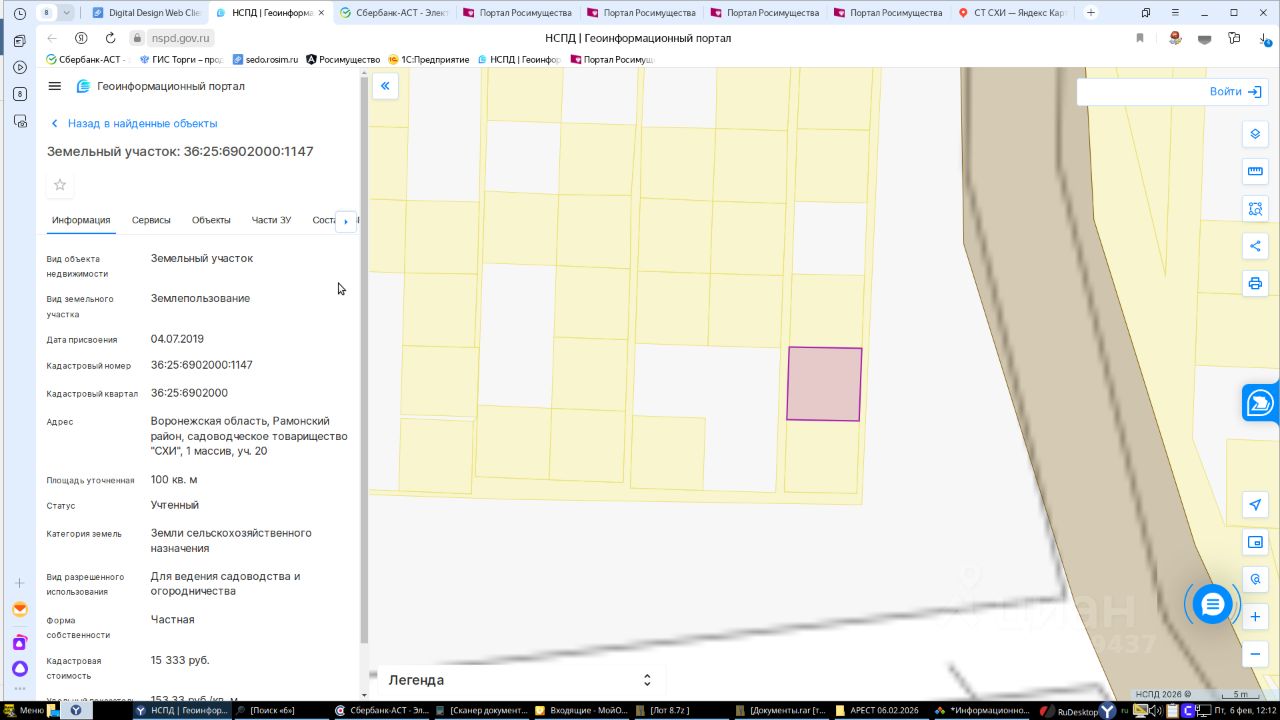Show more tabs with the right arrow
The width and height of the screenshot is (1280, 720).
tap(346, 221)
